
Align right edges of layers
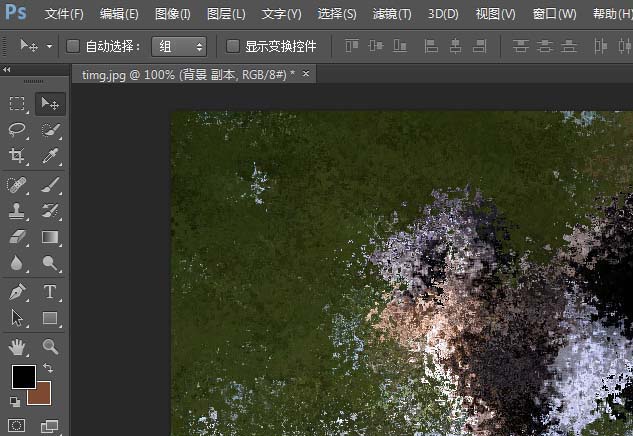pos(480,46)
